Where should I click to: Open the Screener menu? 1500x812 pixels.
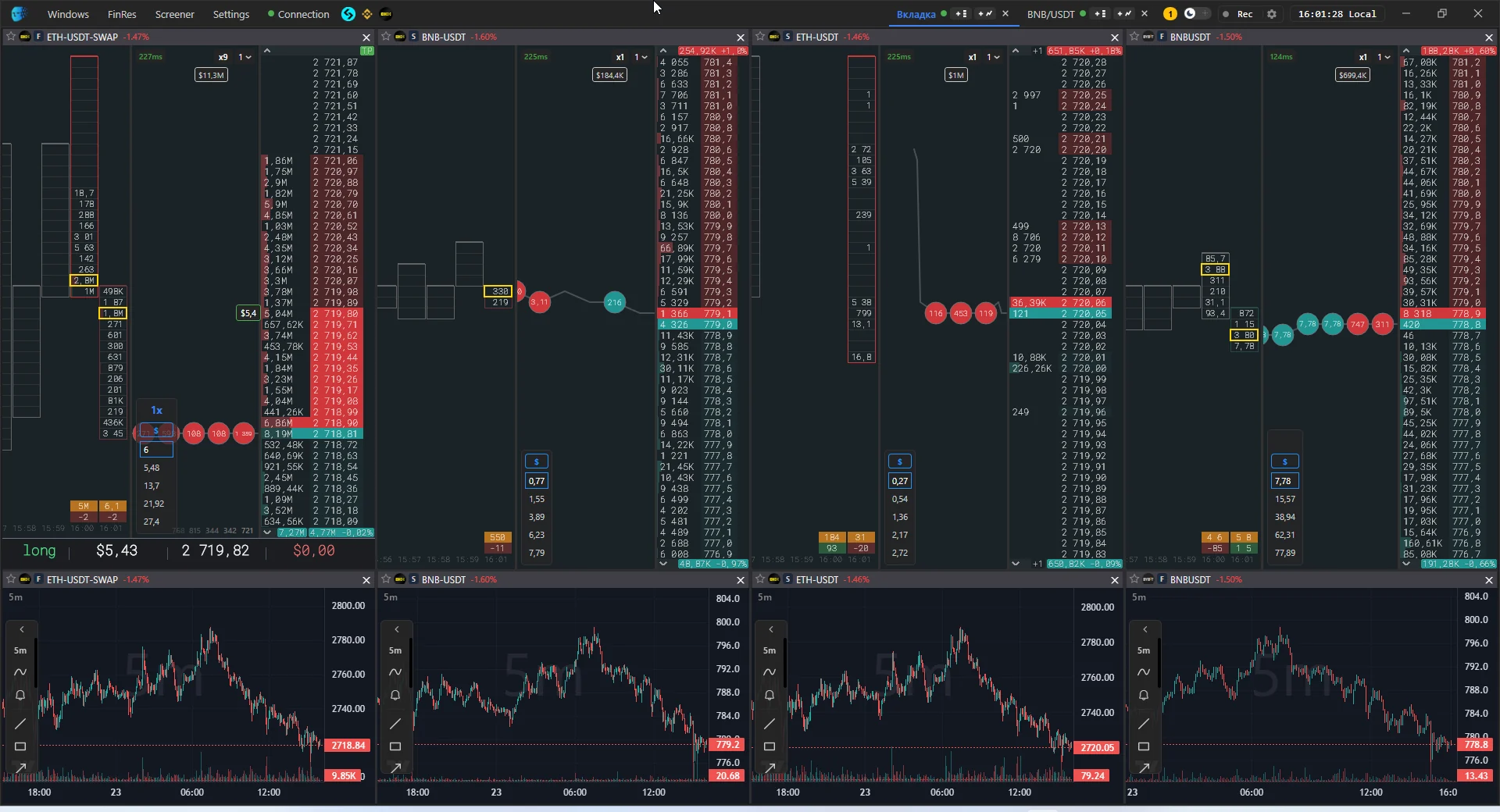click(174, 14)
